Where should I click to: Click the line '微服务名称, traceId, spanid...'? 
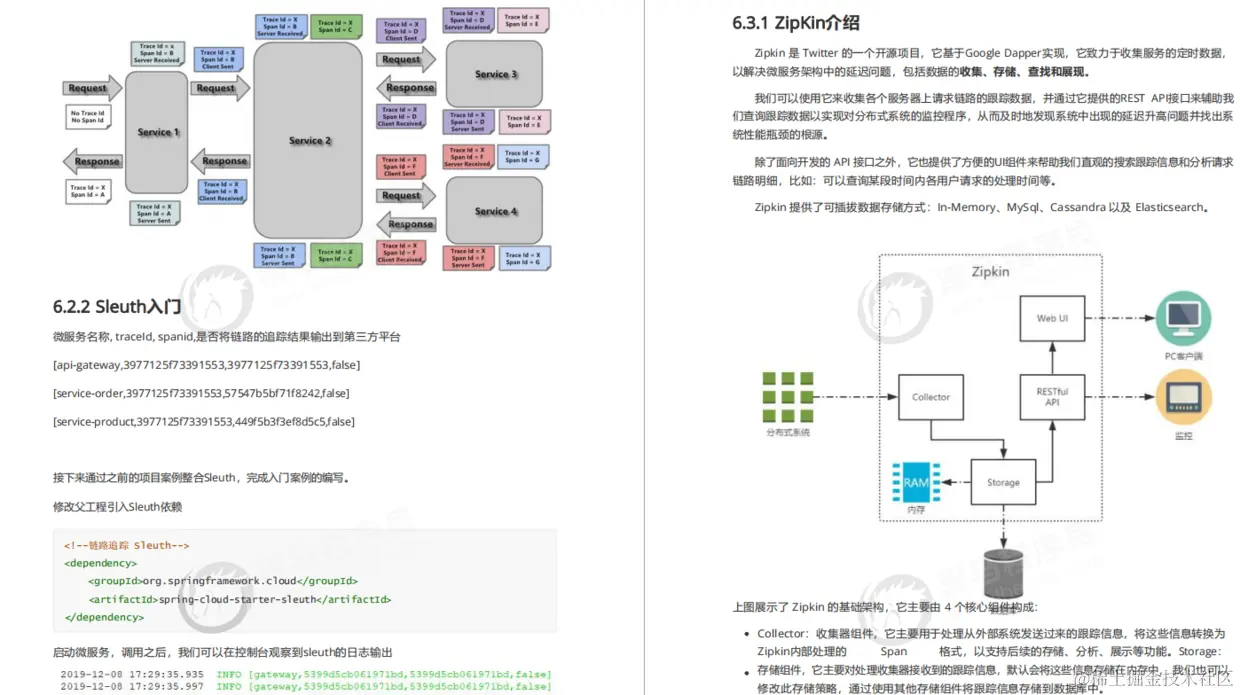click(227, 337)
